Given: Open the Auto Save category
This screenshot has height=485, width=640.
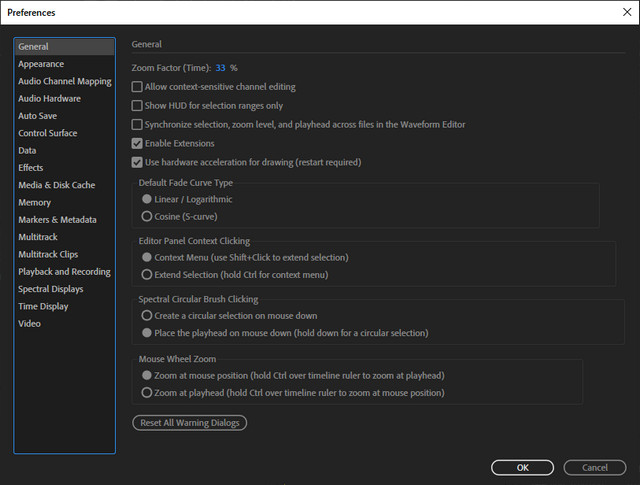Looking at the screenshot, I should pyautogui.click(x=38, y=116).
